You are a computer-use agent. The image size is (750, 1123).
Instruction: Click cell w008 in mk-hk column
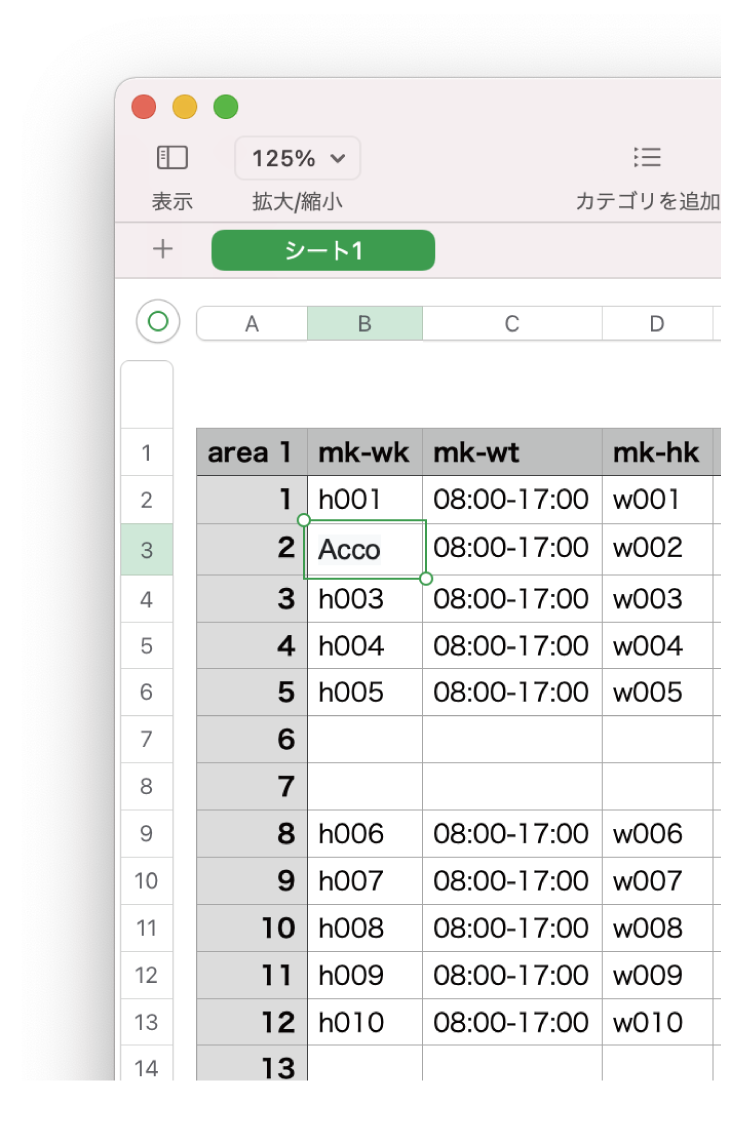coord(657,928)
